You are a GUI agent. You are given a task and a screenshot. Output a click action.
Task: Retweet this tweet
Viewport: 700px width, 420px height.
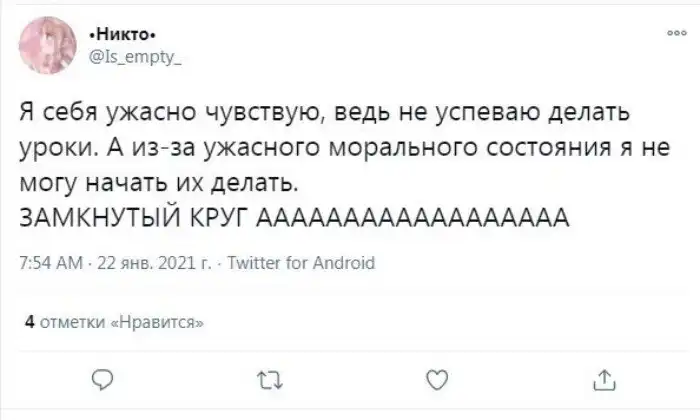pos(268,380)
